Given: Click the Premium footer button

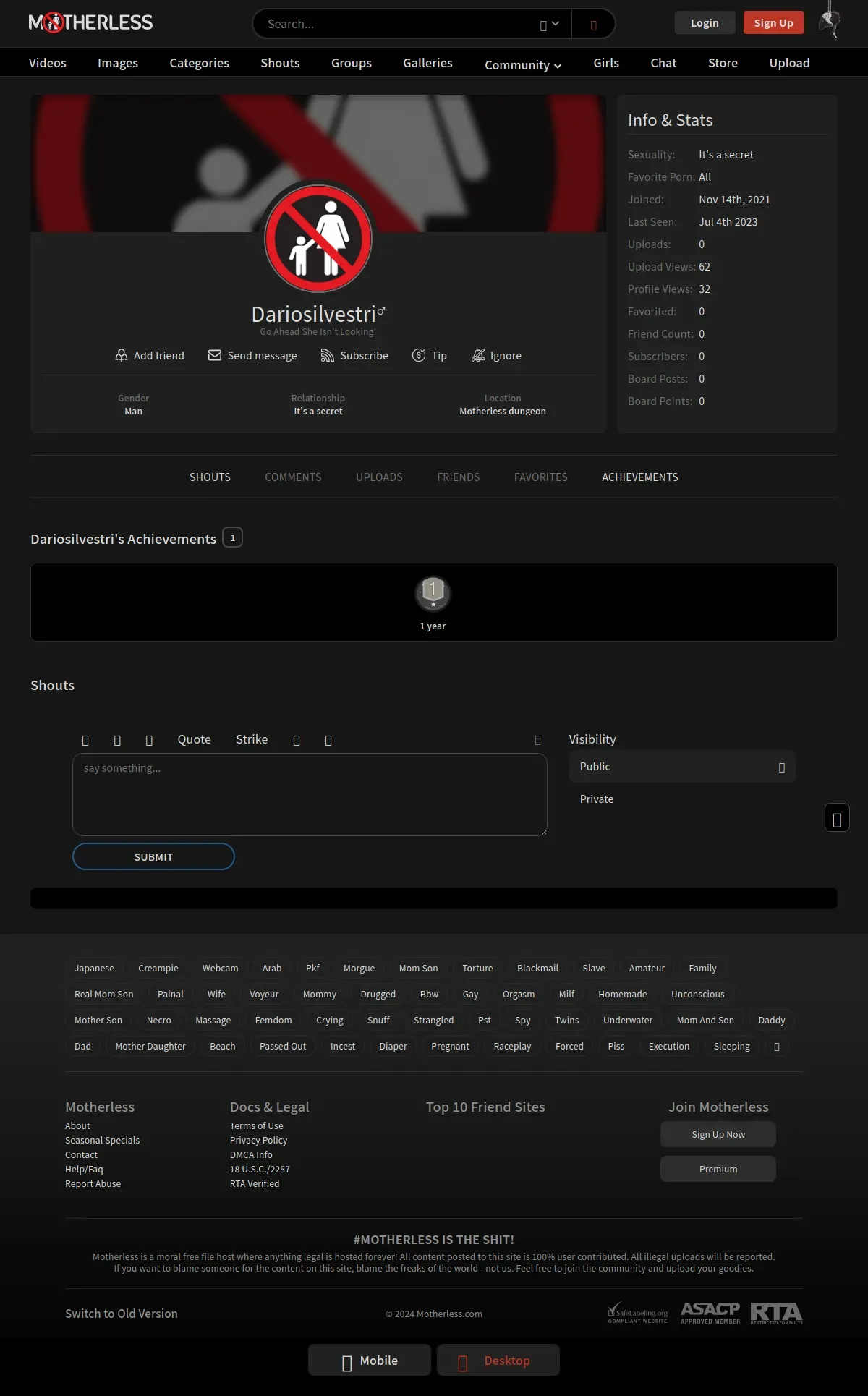Looking at the screenshot, I should pyautogui.click(x=718, y=1169).
